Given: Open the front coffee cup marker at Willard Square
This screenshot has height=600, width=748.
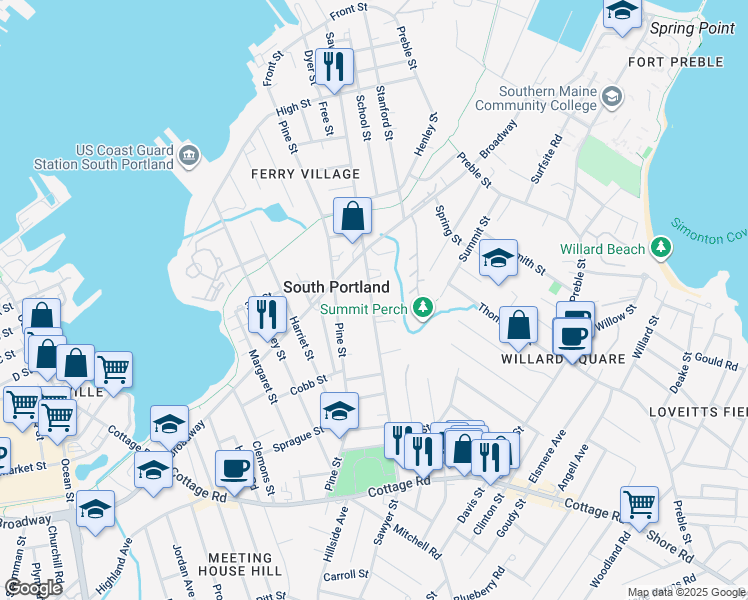Looking at the screenshot, I should point(572,338).
